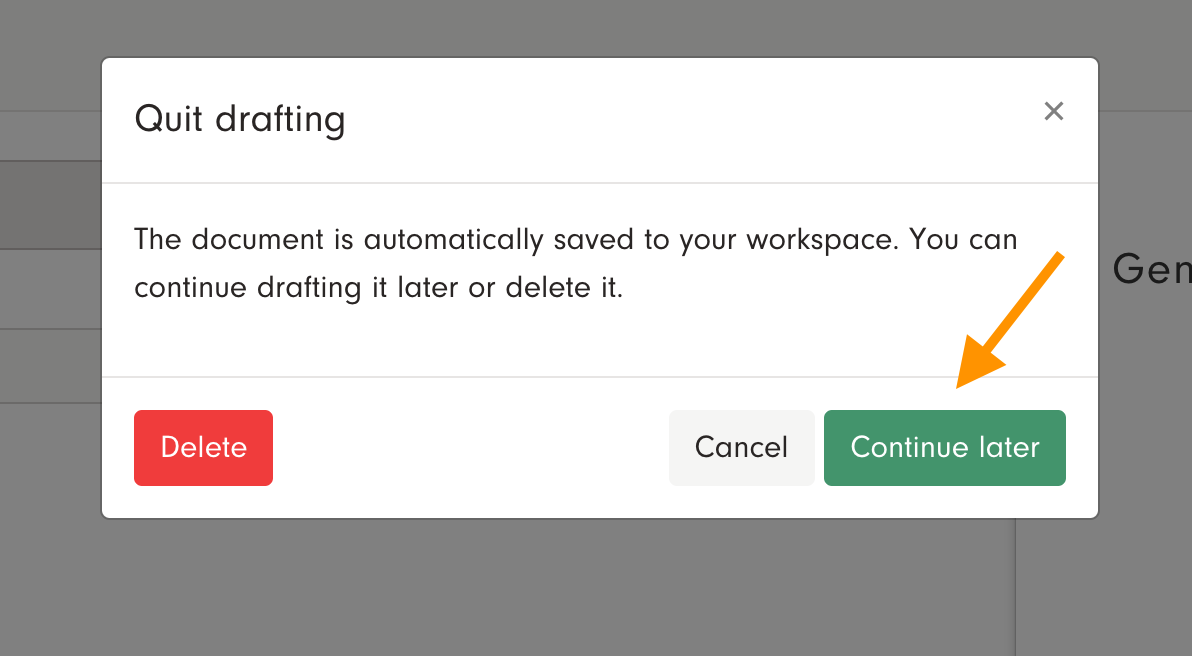The height and width of the screenshot is (656, 1192).
Task: Dismiss the modal using the top-right X icon
Action: pyautogui.click(x=1053, y=111)
